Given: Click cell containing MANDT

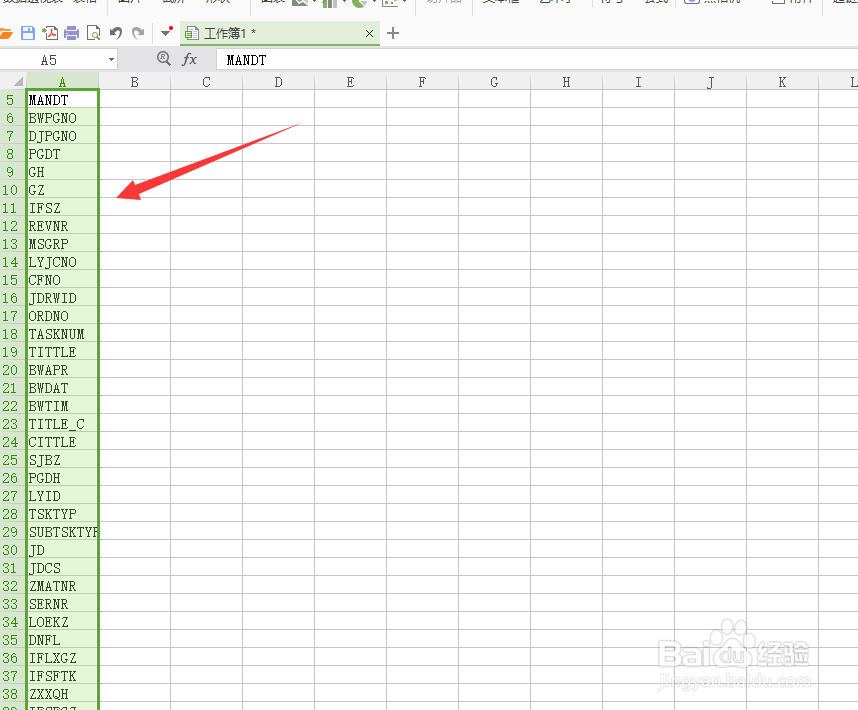Looking at the screenshot, I should 62,100.
